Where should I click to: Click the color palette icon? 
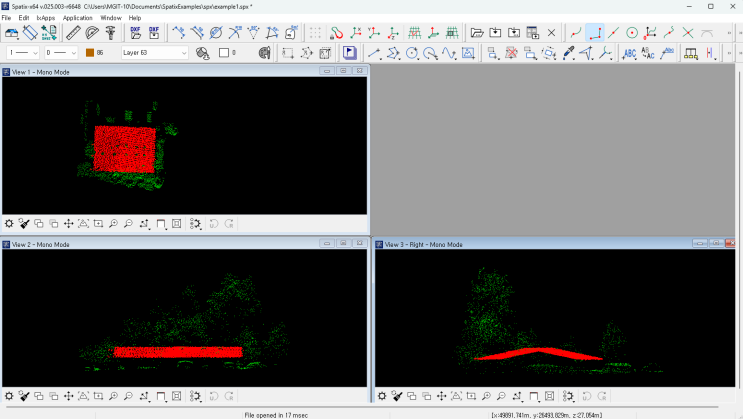tap(264, 53)
